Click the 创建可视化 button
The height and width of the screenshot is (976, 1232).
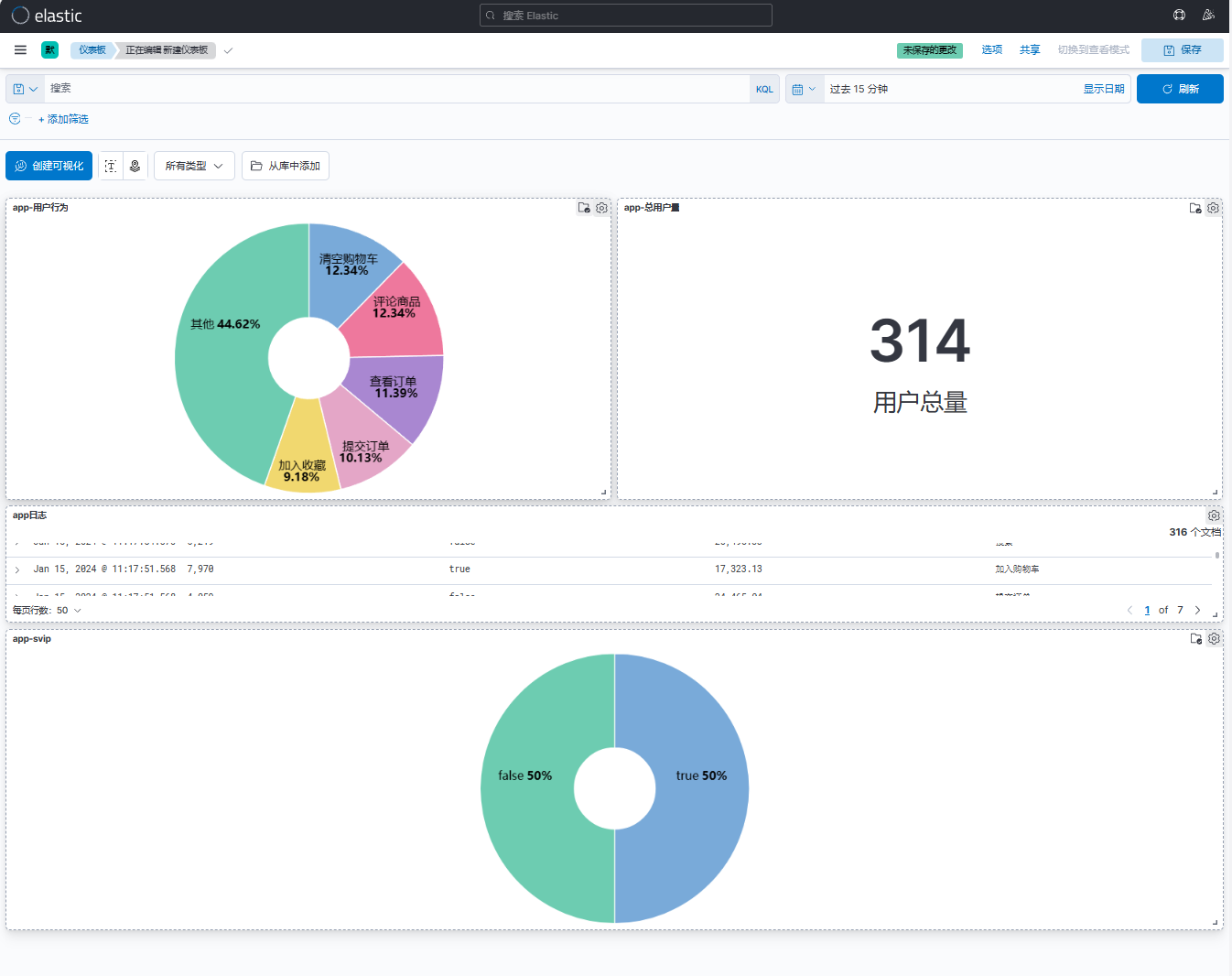point(49,166)
